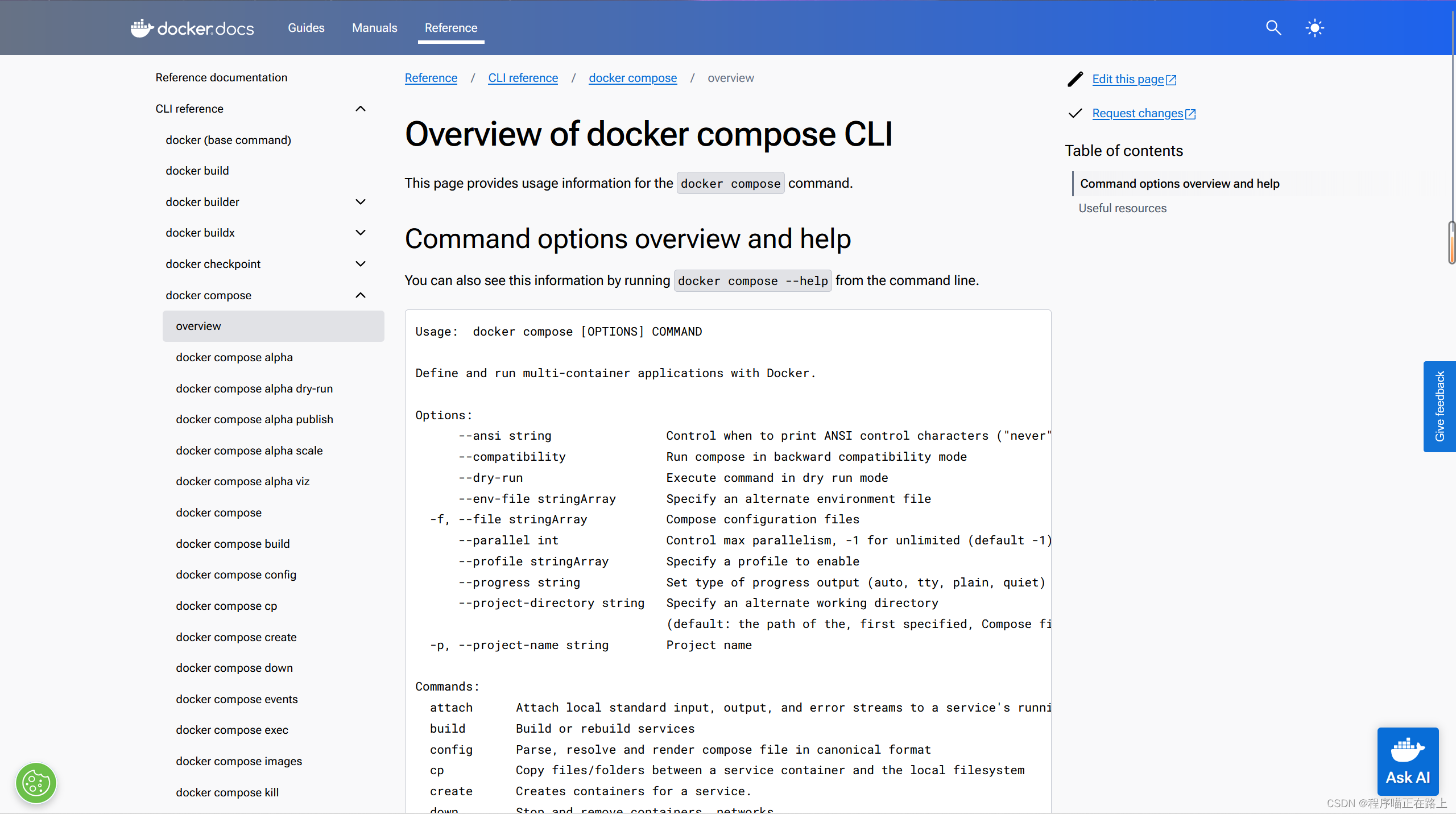1456x814 pixels.
Task: Click the CLI reference breadcrumb link
Action: point(522,78)
